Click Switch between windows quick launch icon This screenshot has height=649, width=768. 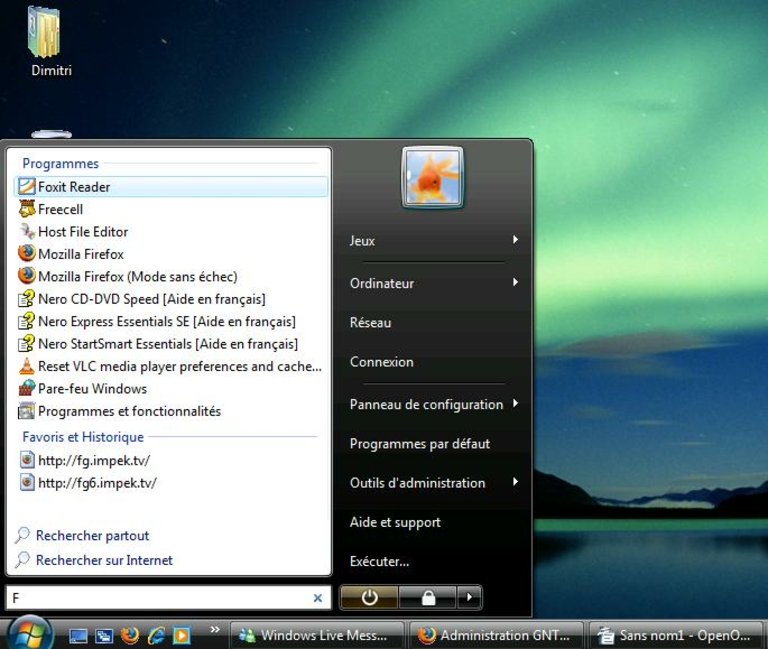click(104, 636)
